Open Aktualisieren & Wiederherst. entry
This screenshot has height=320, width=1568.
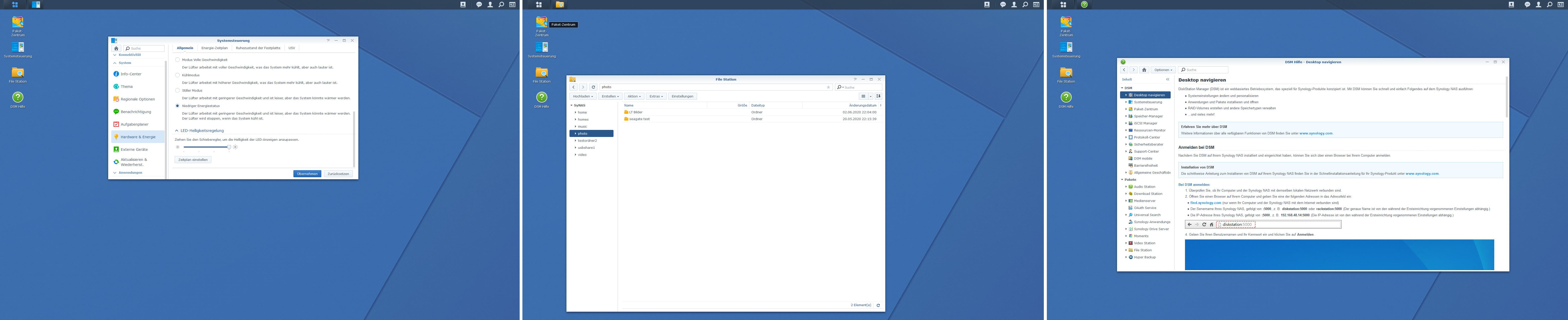pos(138,162)
